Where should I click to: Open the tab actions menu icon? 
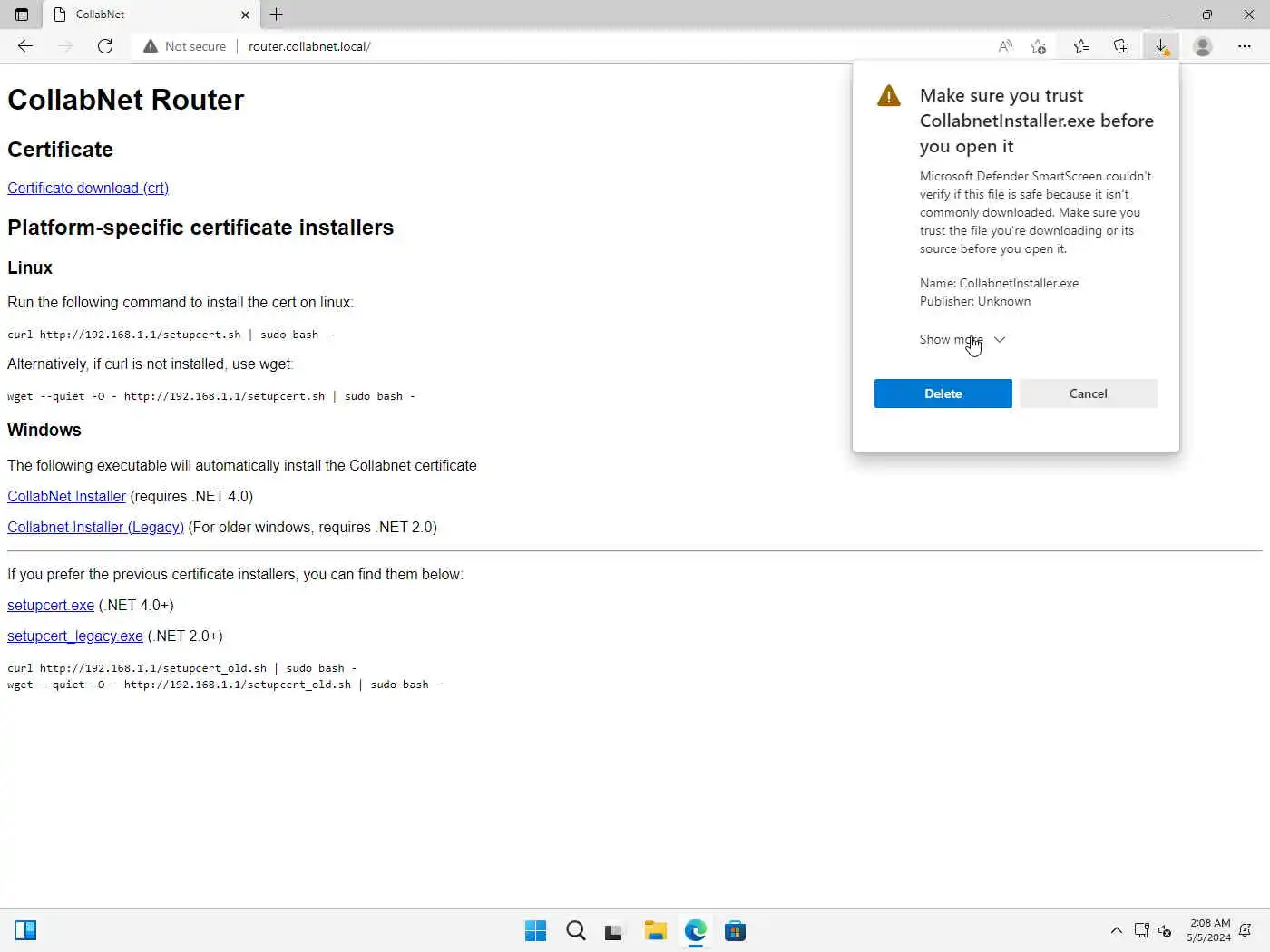click(22, 15)
